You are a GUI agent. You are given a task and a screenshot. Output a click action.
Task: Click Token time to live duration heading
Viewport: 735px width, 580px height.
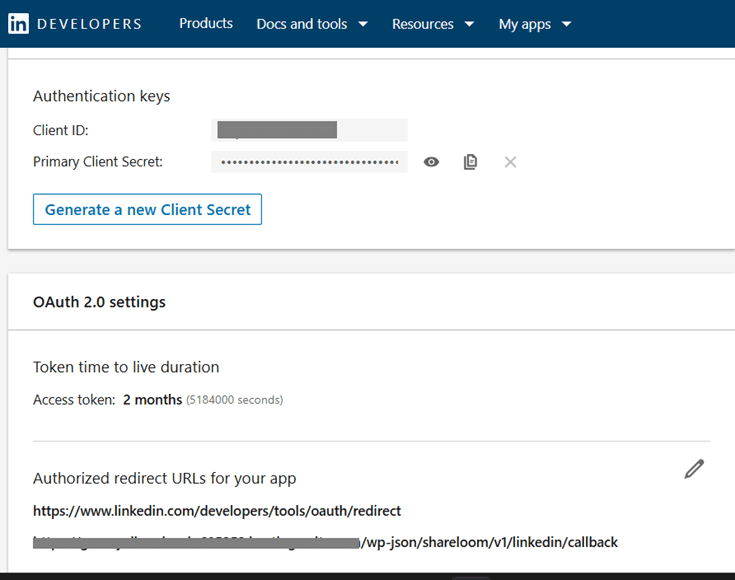[x=126, y=367]
